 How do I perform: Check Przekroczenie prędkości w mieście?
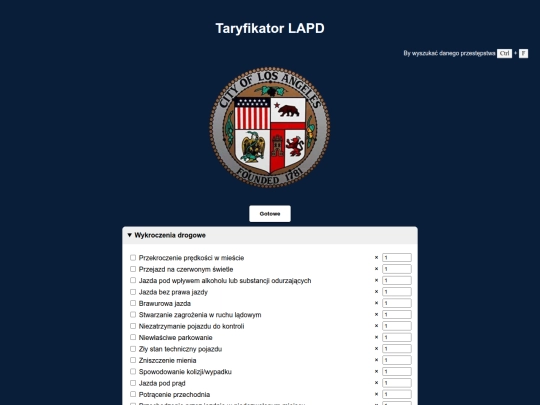[x=133, y=258]
